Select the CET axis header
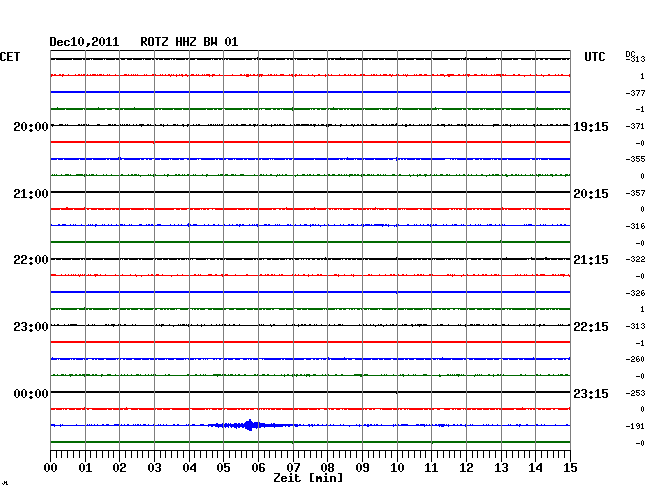The image size is (650, 494). tap(10, 57)
